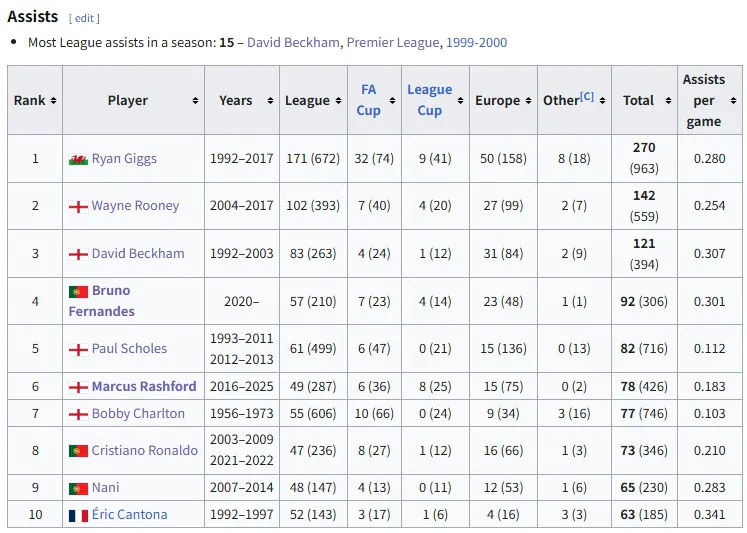Sort by Assists per game arrows

pyautogui.click(x=733, y=101)
